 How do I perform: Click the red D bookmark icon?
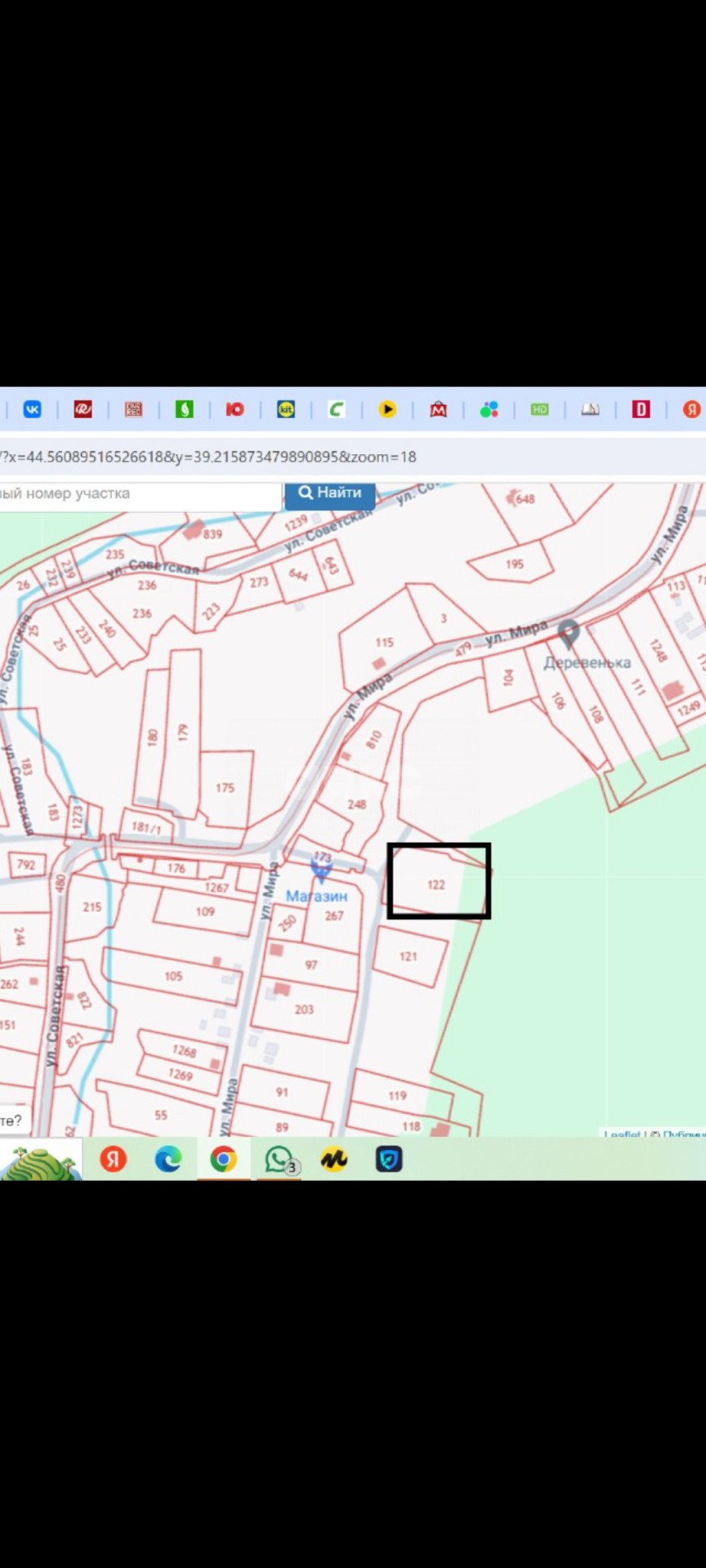(641, 409)
